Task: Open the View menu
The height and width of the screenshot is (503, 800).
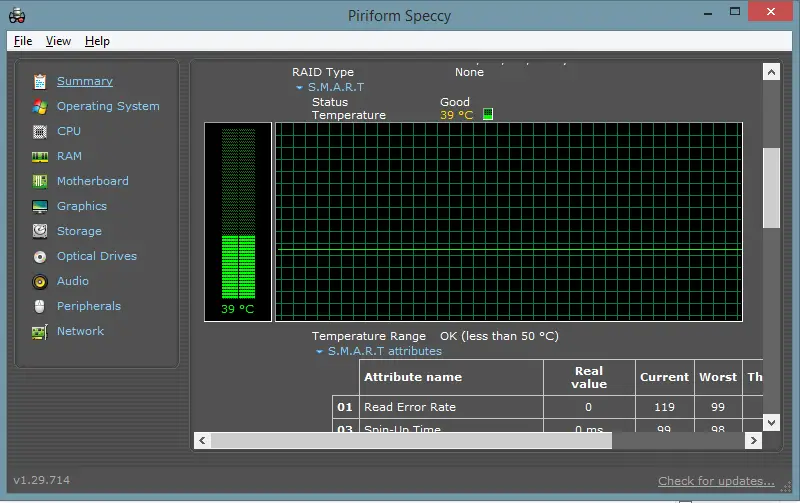Action: (58, 41)
